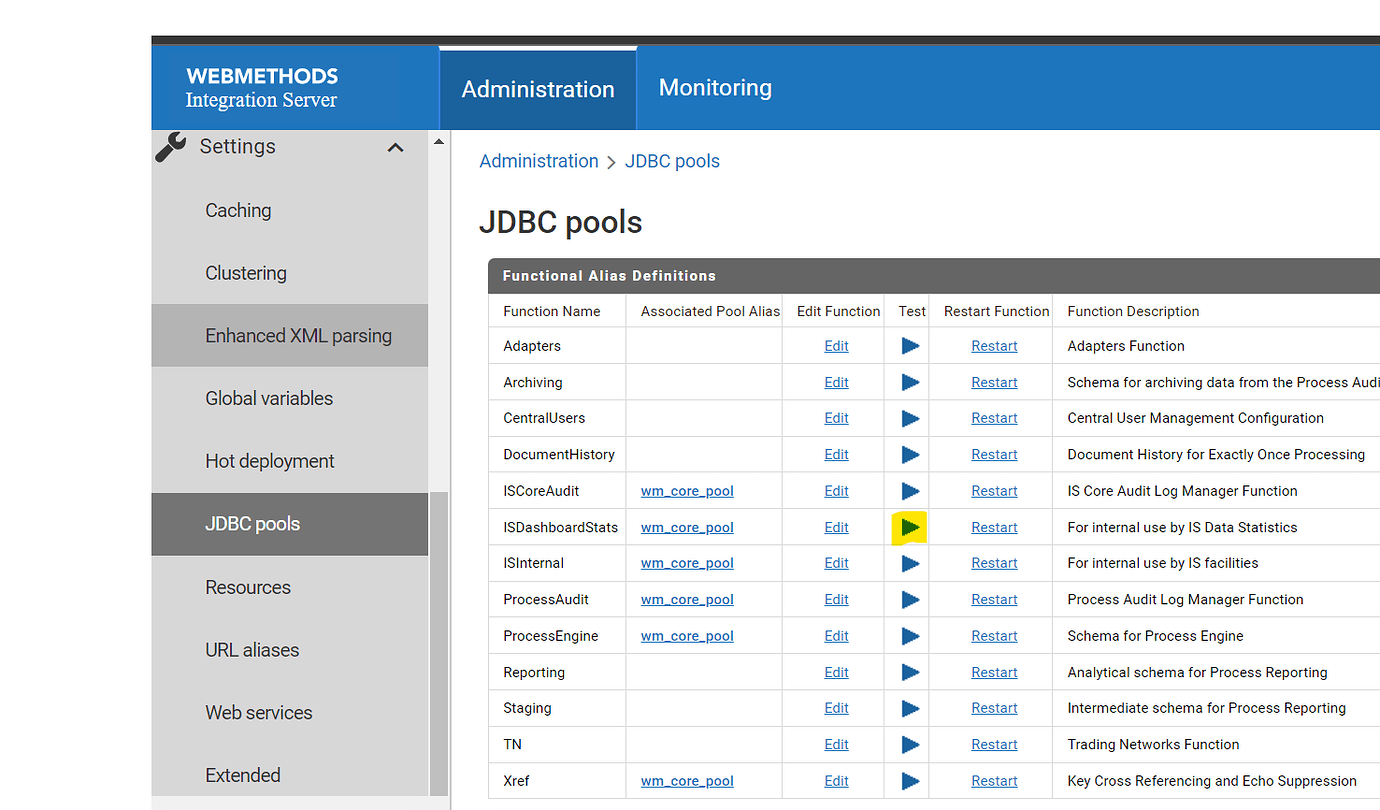The height and width of the screenshot is (810, 1380).
Task: Click the sidebar scroll up arrow
Action: (438, 142)
